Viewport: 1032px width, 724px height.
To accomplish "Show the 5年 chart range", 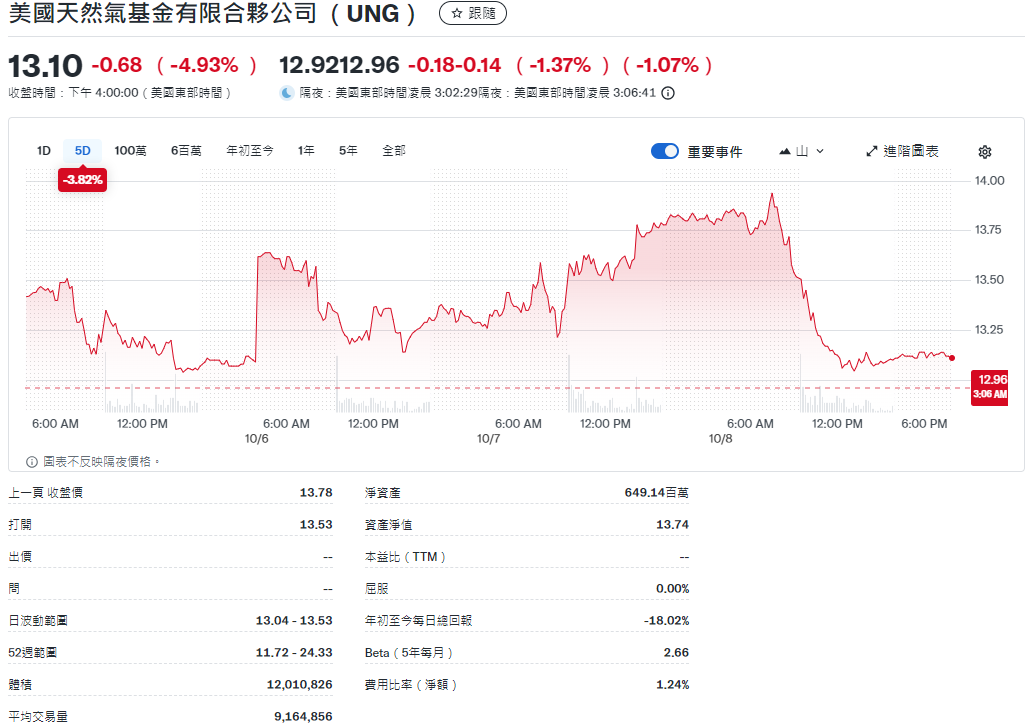I will point(348,151).
